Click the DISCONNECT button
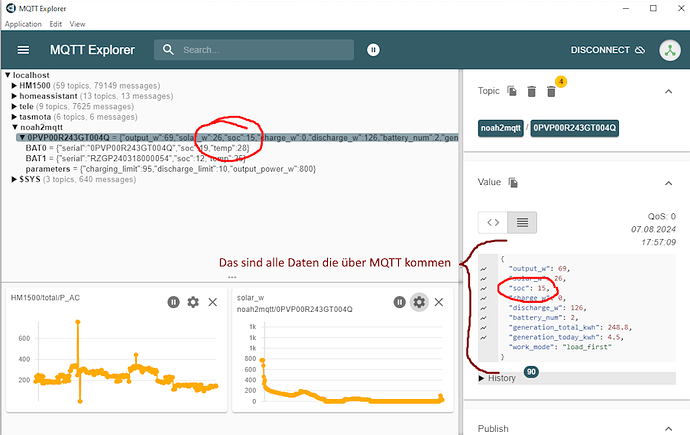Screen dimensions: 690x435 point(608,50)
